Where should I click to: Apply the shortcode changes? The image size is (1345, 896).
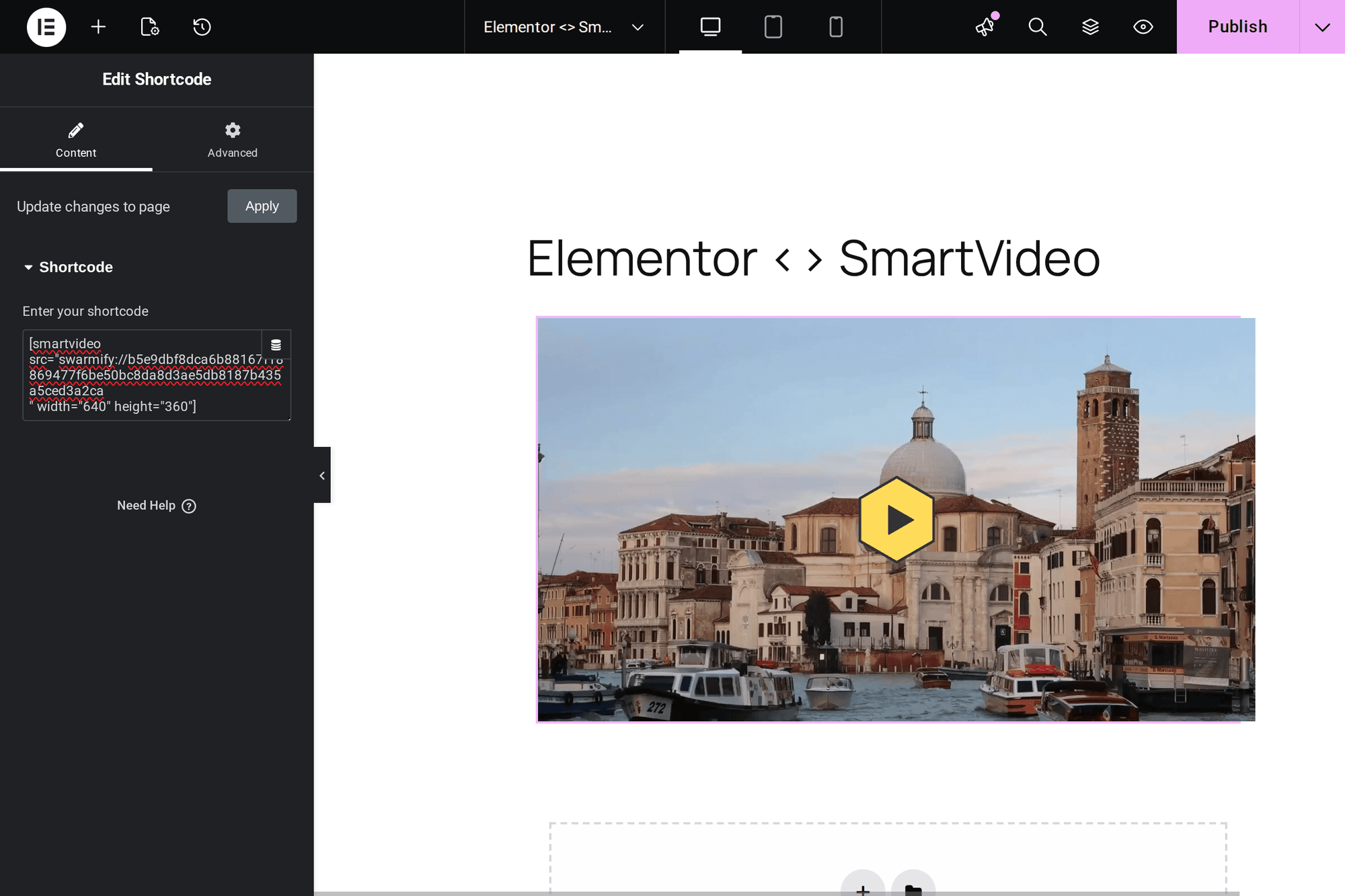pos(262,206)
